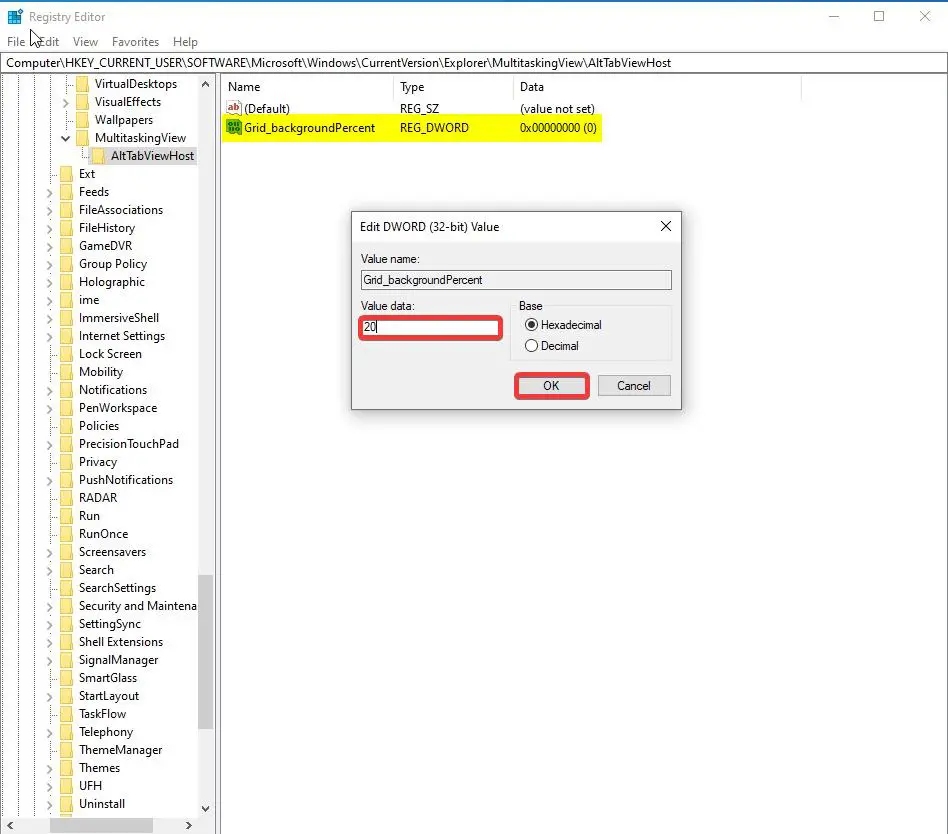Expand the GameDVR key
Viewport: 948px width, 834px height.
pyautogui.click(x=50, y=247)
